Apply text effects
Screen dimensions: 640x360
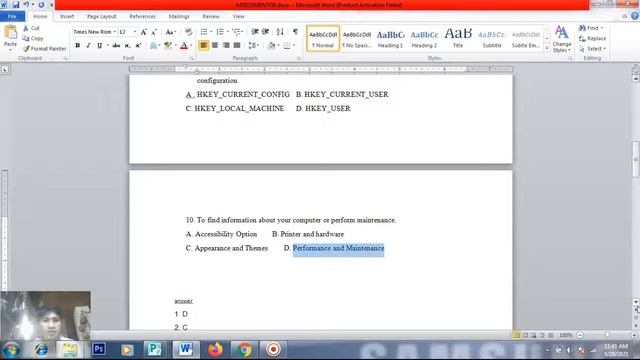(x=153, y=45)
